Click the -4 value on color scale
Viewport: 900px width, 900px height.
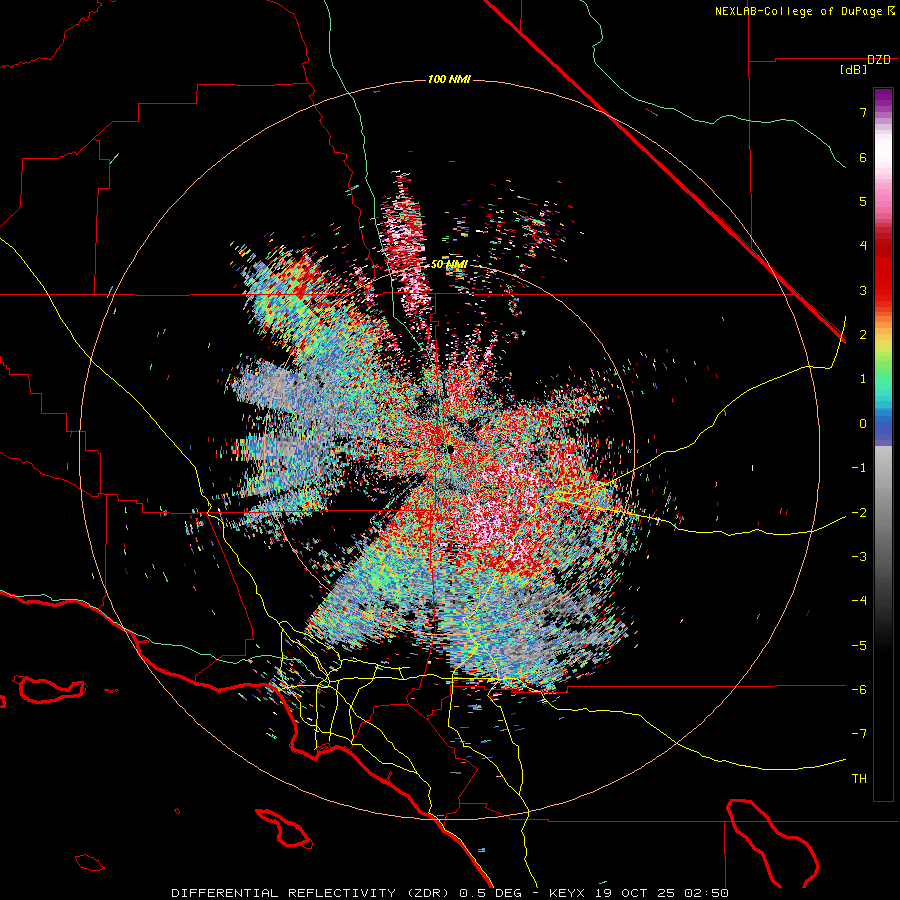859,600
